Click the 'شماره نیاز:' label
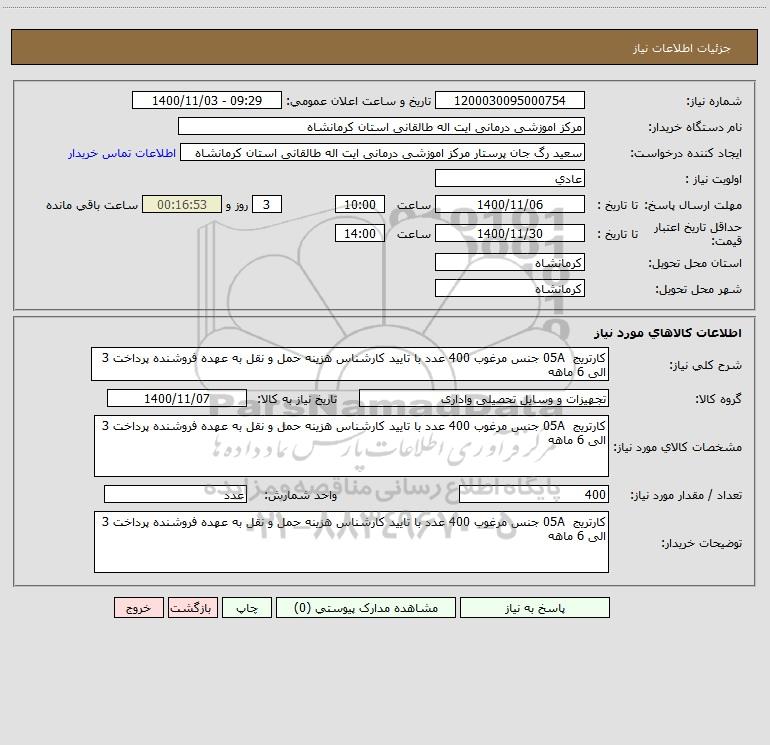This screenshot has height=745, width=770. 714,101
